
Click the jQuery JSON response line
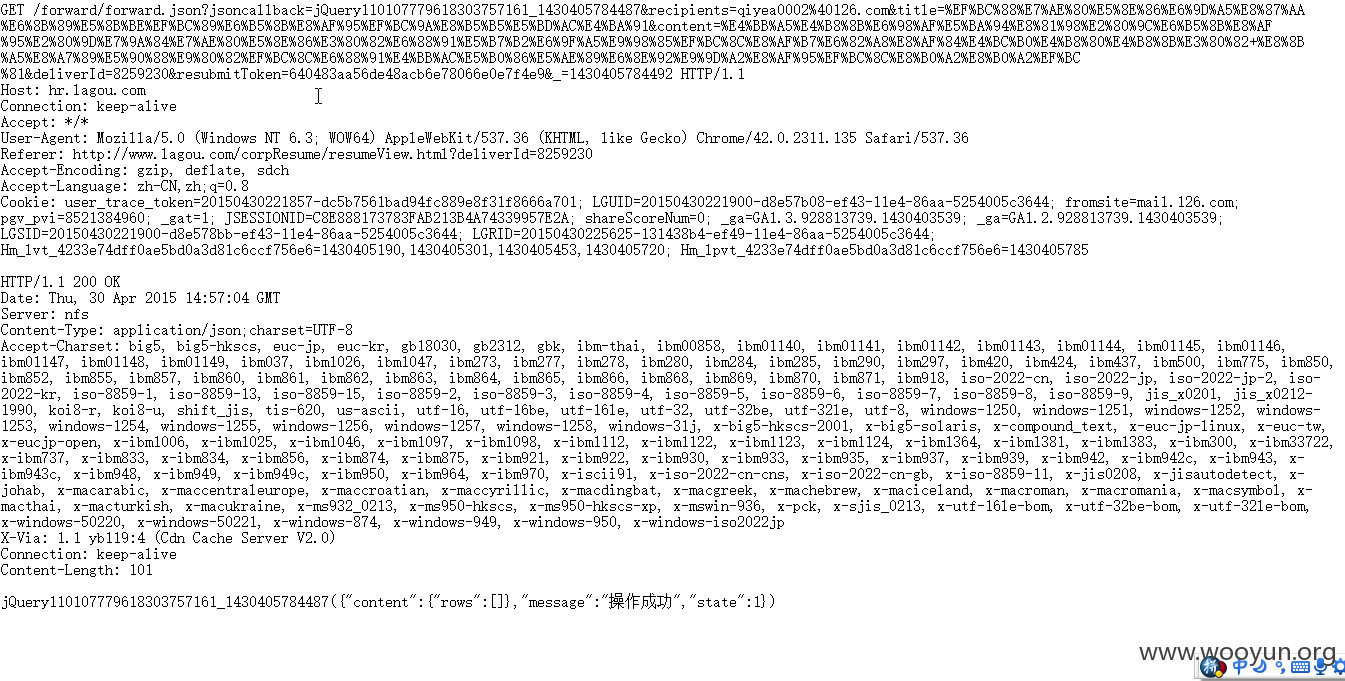tap(388, 602)
